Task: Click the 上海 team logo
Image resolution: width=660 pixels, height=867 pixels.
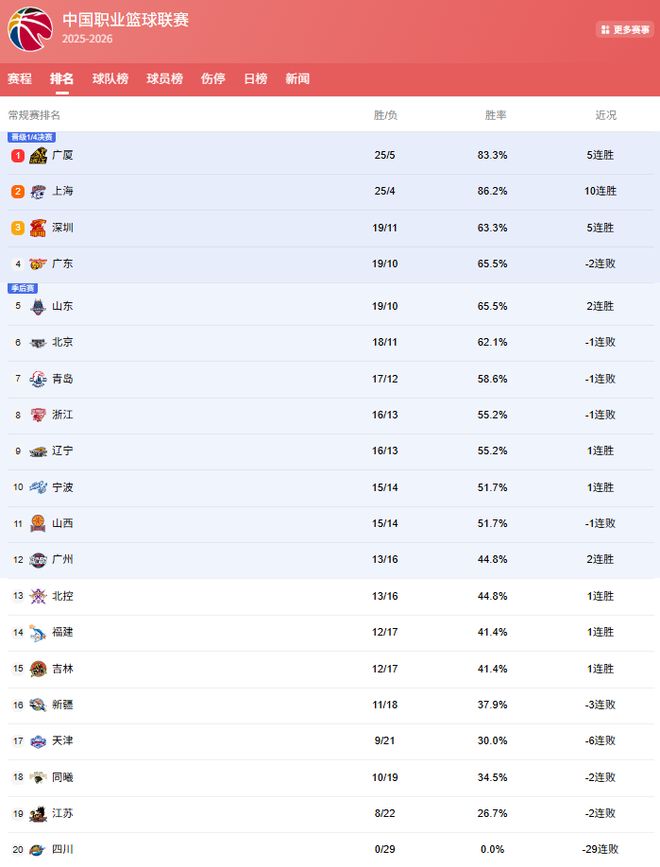Action: (x=38, y=192)
